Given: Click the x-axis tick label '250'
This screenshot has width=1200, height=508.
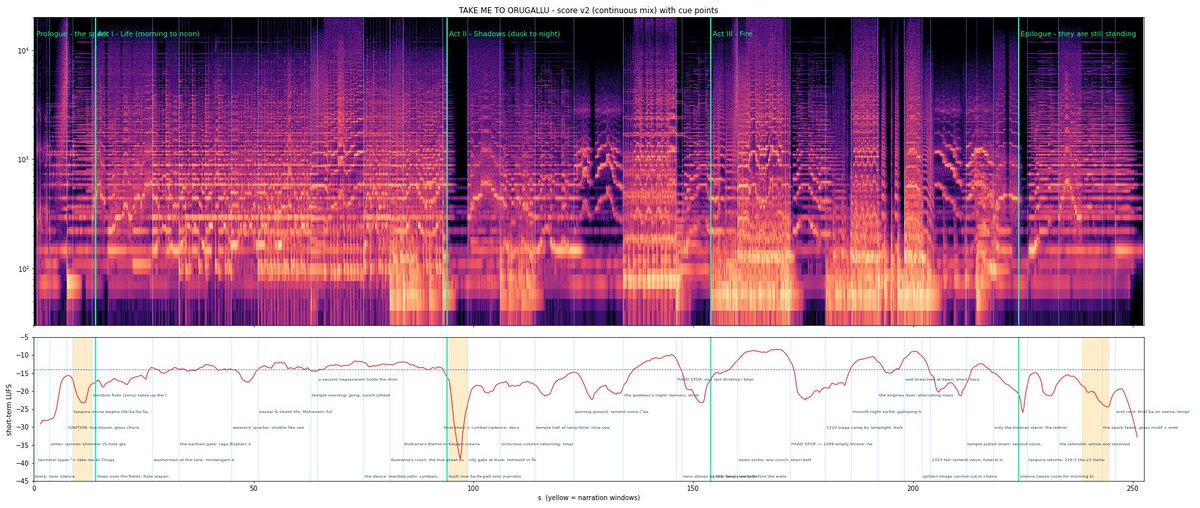Looking at the screenshot, I should point(1132,488).
